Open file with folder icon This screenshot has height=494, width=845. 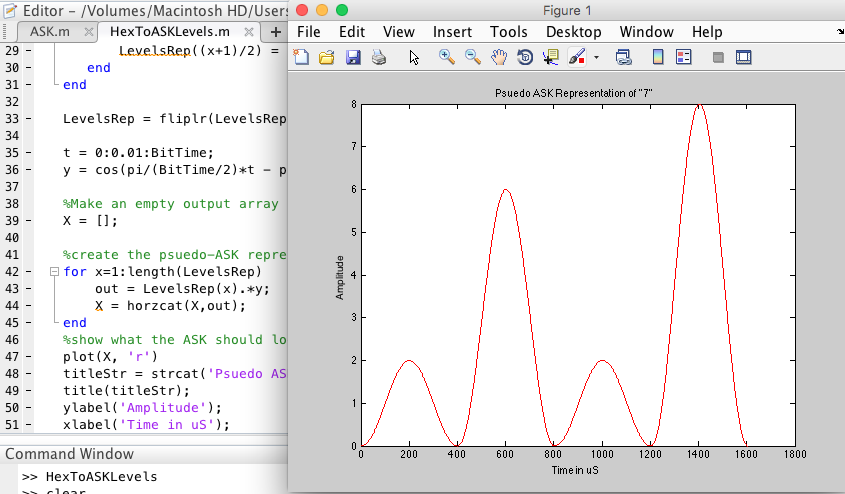[327, 57]
